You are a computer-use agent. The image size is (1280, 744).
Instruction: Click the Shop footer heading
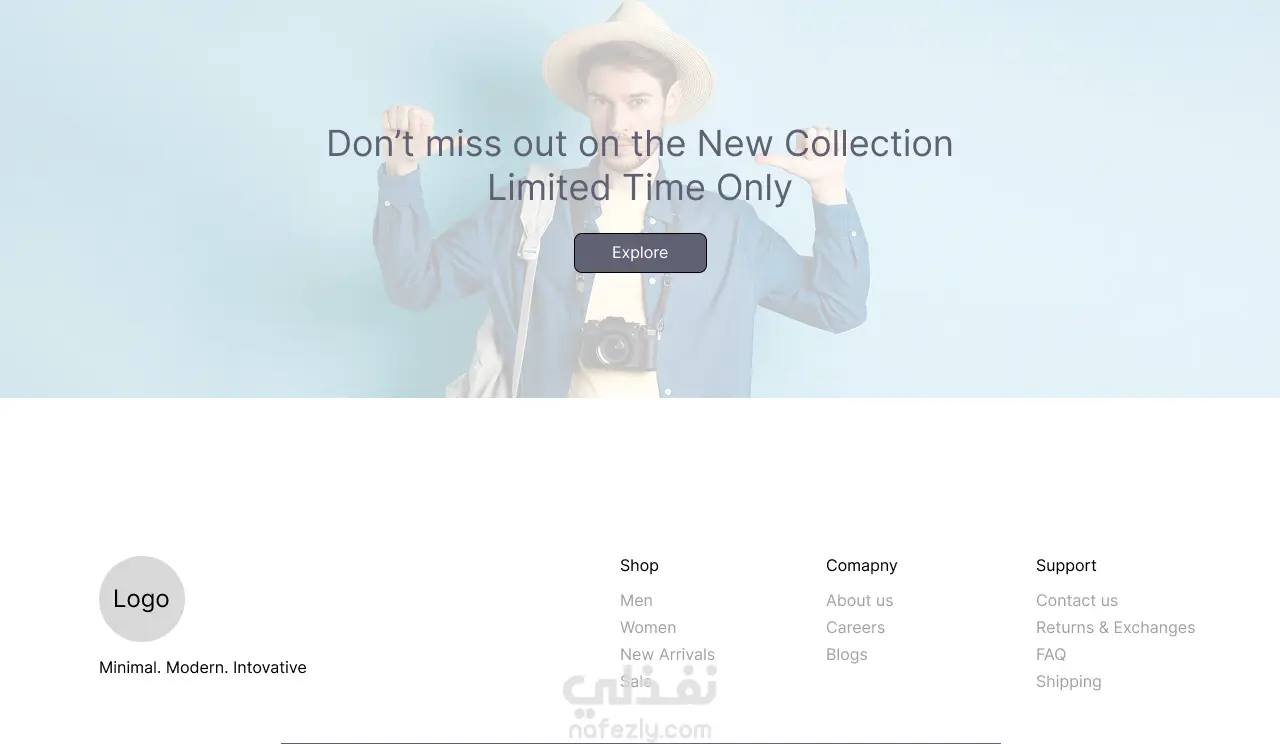(639, 565)
